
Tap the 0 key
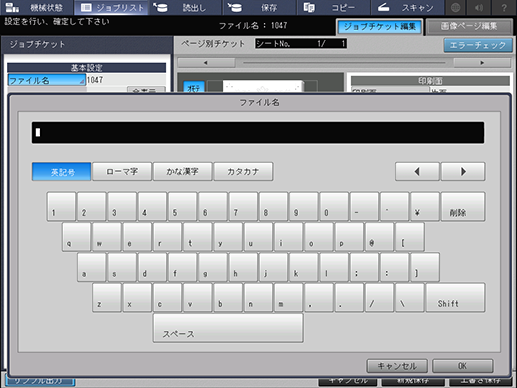point(334,206)
